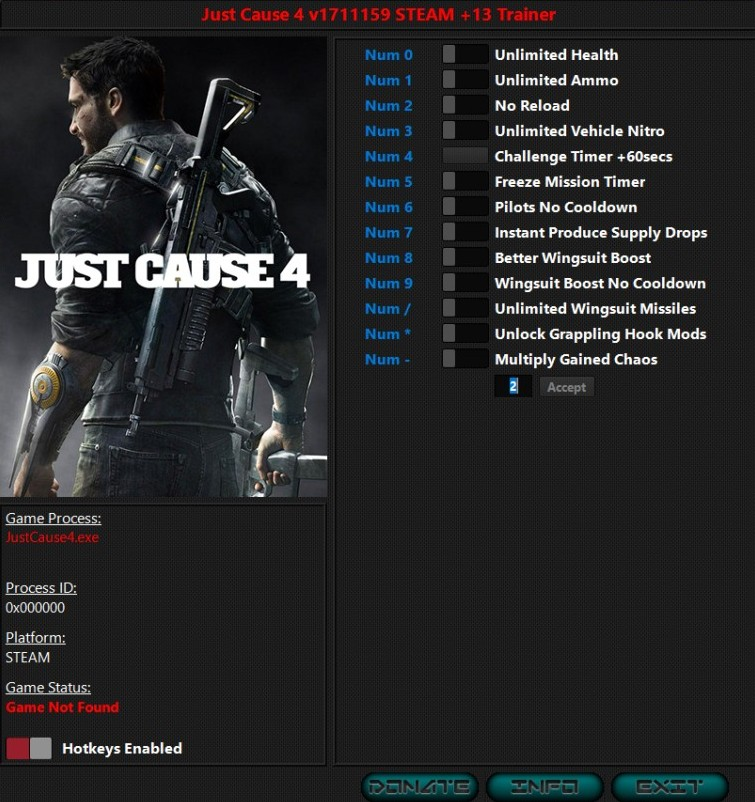Viewport: 755px width, 802px height.
Task: Activate Challenge Timer +60secs button
Action: point(465,156)
